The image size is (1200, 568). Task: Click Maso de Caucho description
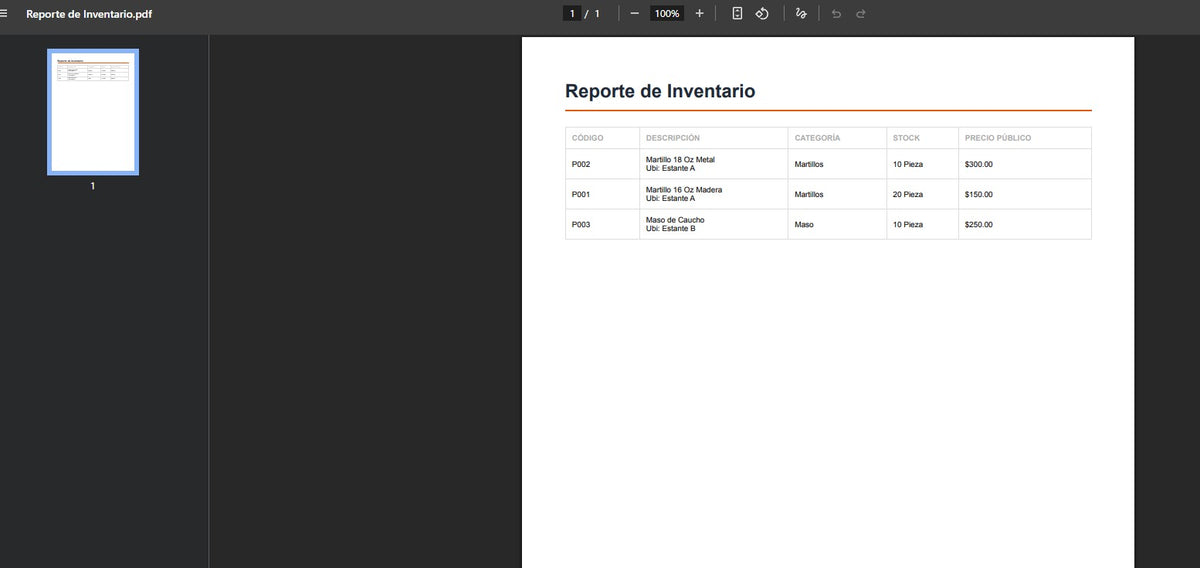[675, 220]
